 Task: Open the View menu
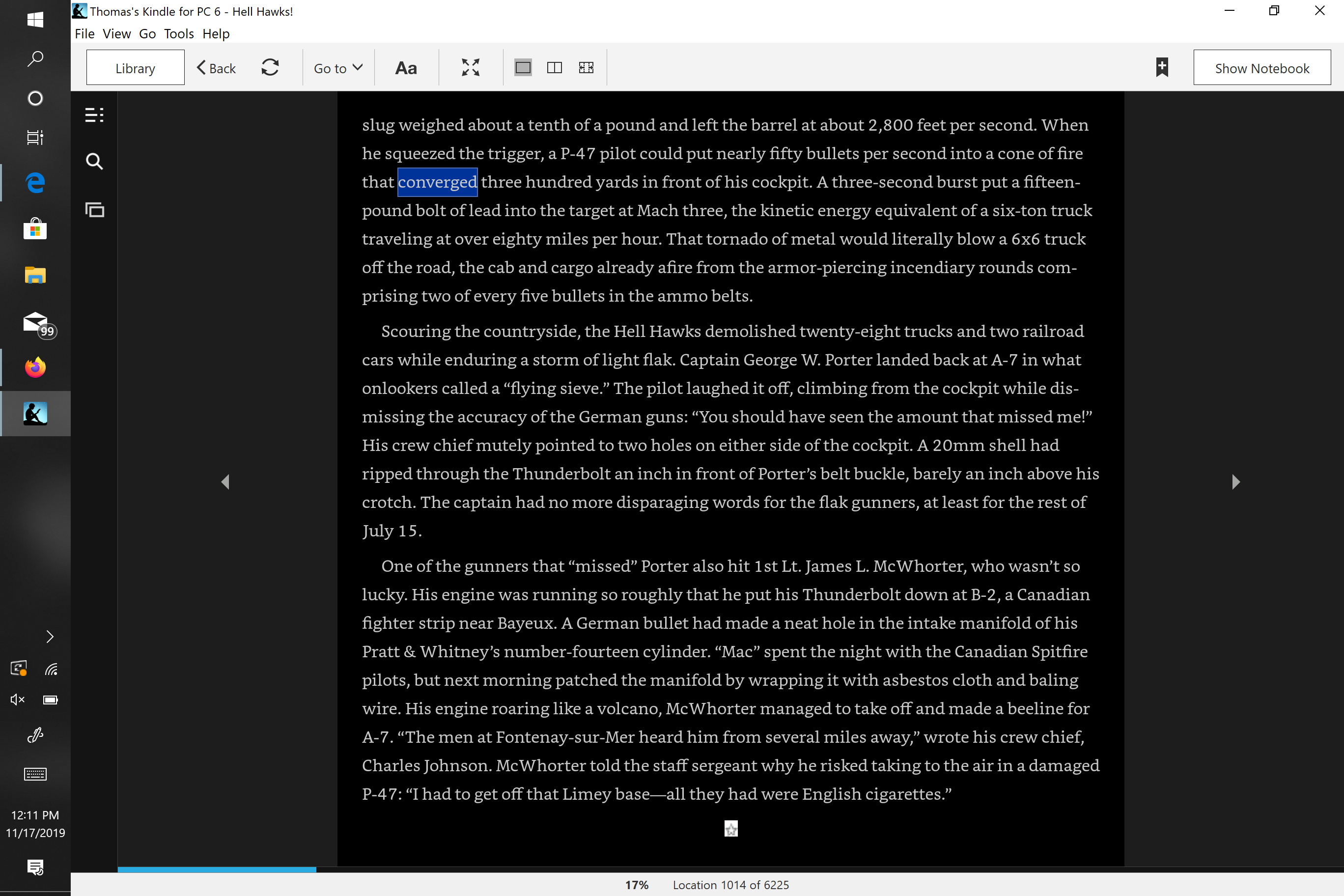(x=116, y=34)
